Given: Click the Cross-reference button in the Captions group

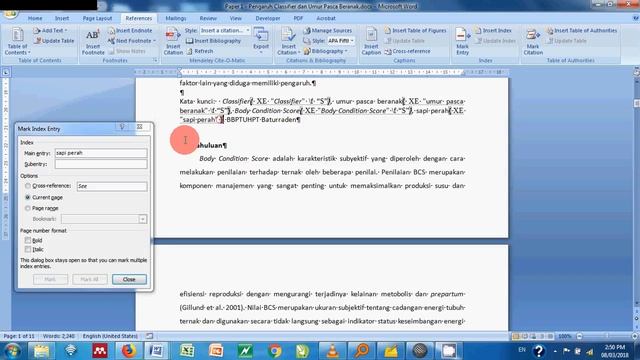Looking at the screenshot, I should coord(407,51).
